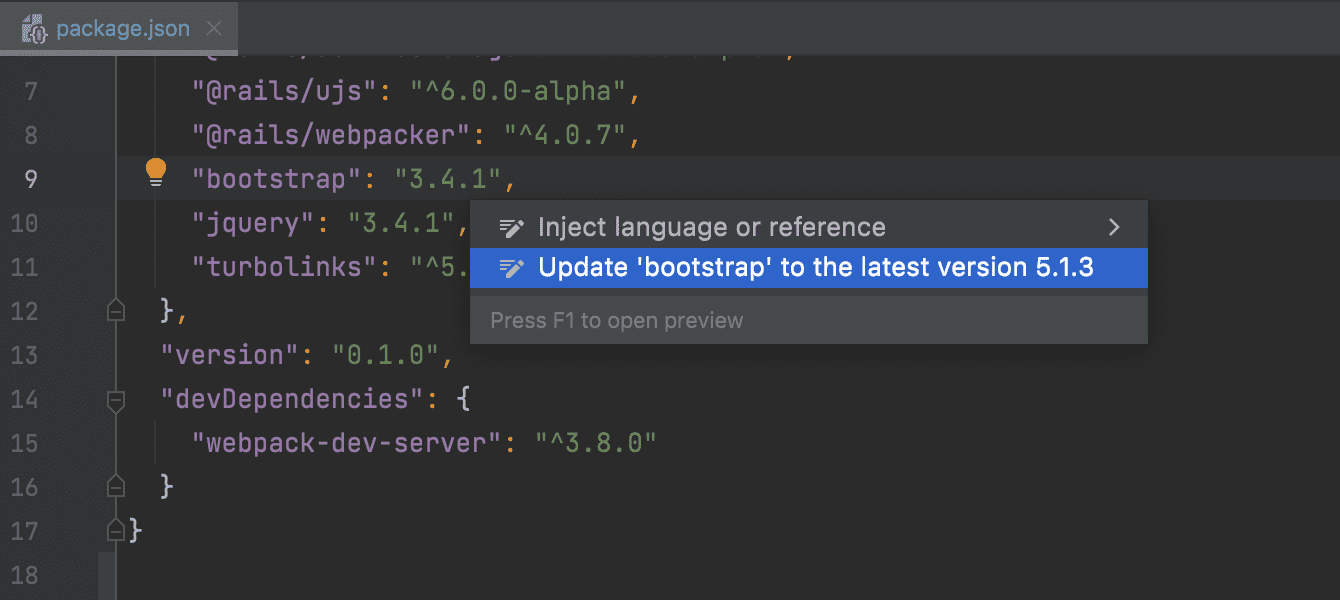Click line number 18 in the gutter
Image resolution: width=1340 pixels, height=600 pixels.
pyautogui.click(x=23, y=575)
